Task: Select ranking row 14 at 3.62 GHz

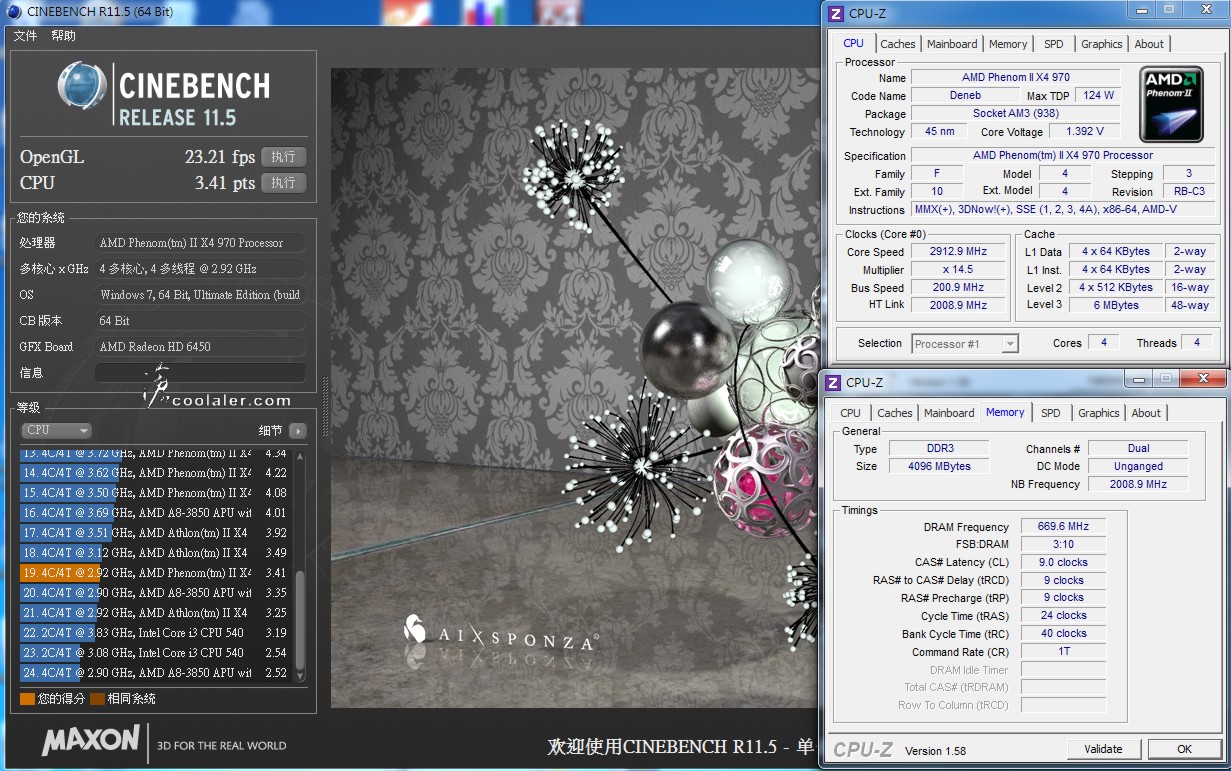Action: point(155,473)
